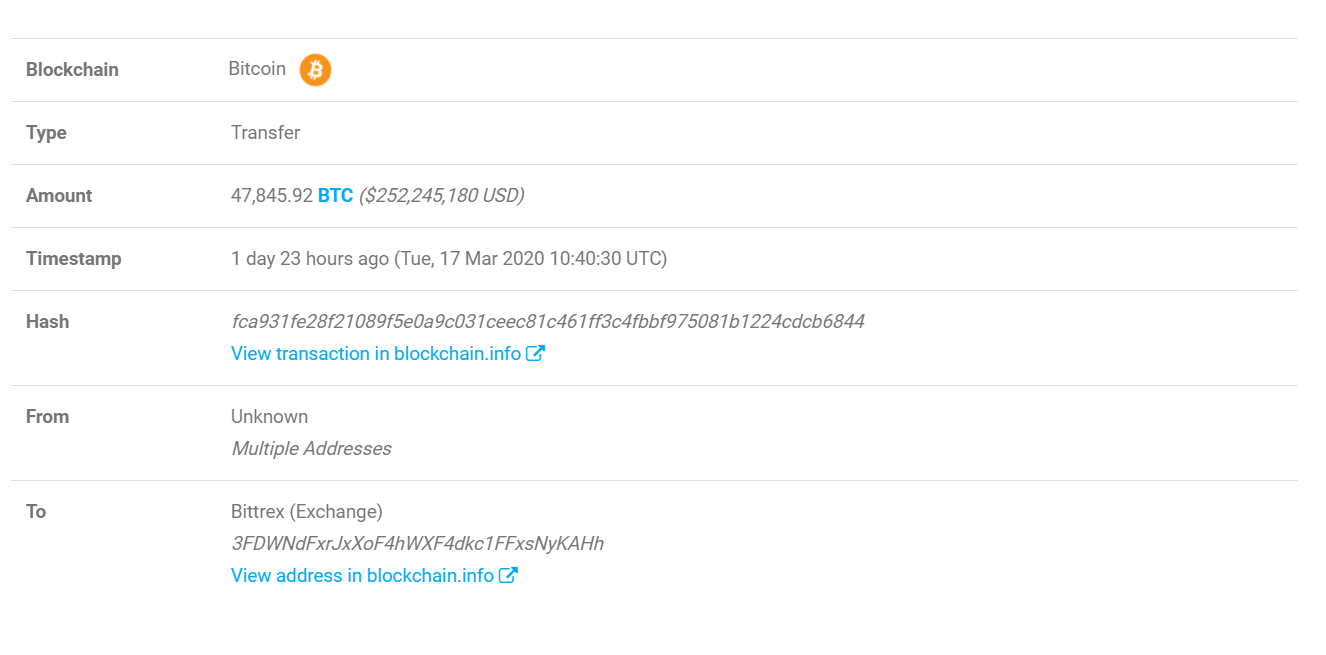This screenshot has height=655, width=1326.
Task: Click the USD value in parentheses
Action: 442,196
